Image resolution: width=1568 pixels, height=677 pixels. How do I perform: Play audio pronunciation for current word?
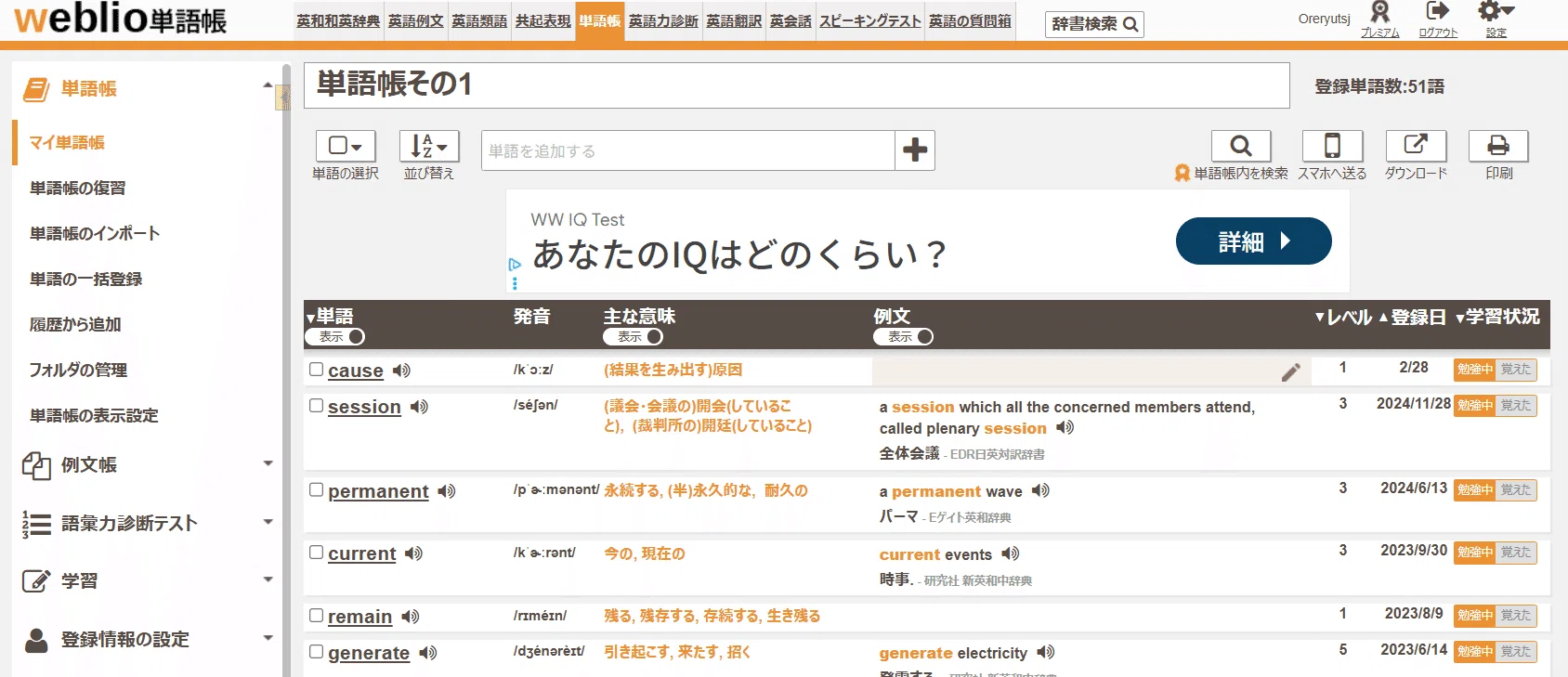414,553
